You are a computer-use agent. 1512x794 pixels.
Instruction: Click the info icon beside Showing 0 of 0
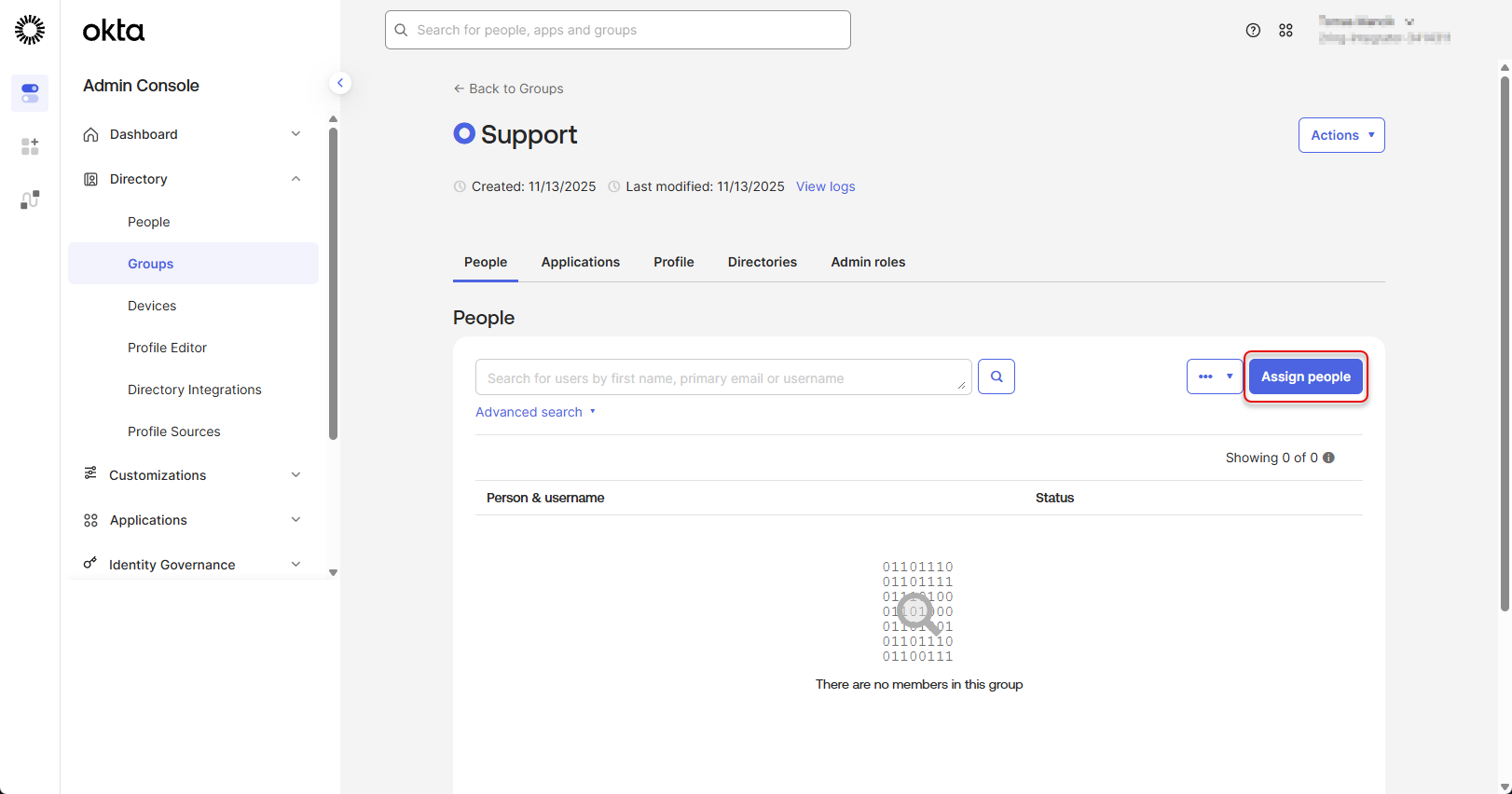pos(1328,458)
